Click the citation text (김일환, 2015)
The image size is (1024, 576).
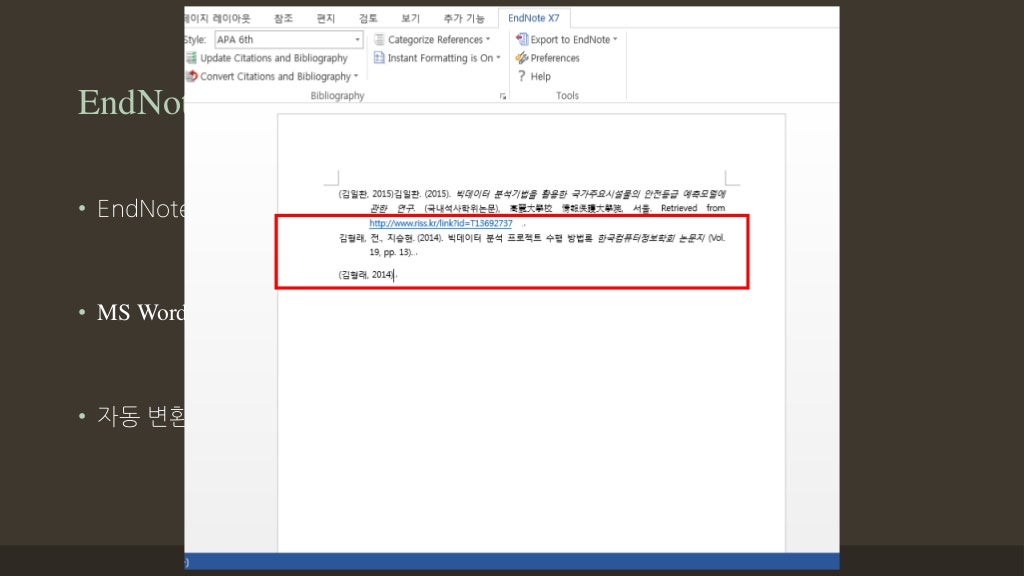pos(366,194)
